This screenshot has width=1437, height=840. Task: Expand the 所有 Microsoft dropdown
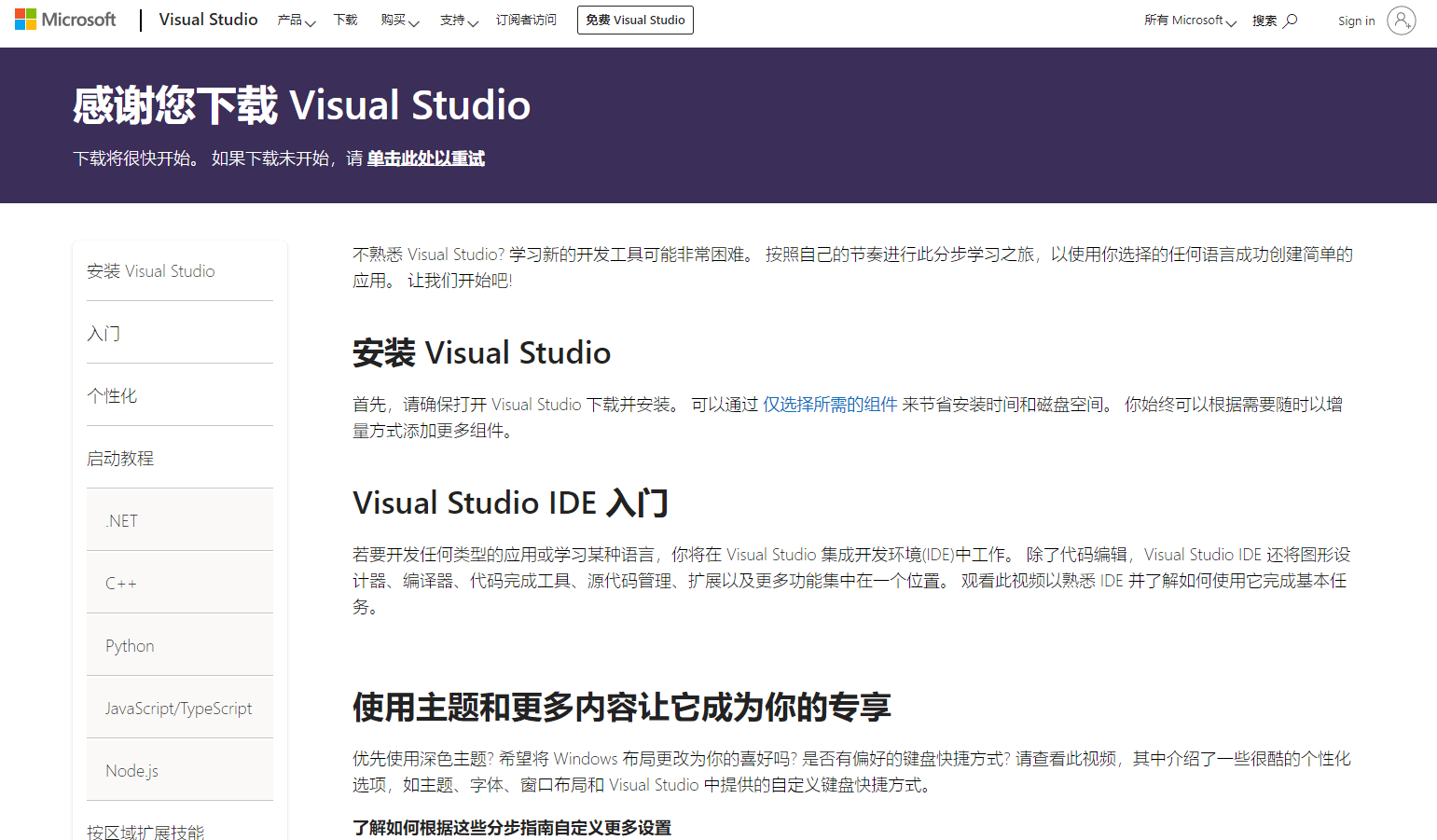(x=1190, y=21)
